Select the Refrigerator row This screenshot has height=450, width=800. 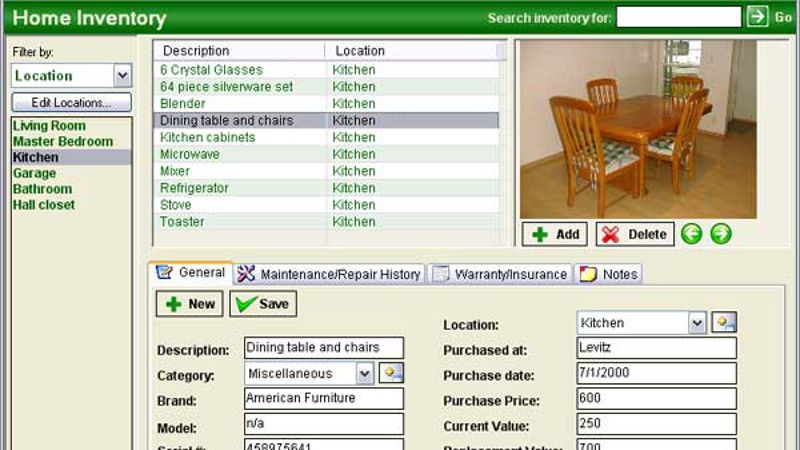pos(327,188)
